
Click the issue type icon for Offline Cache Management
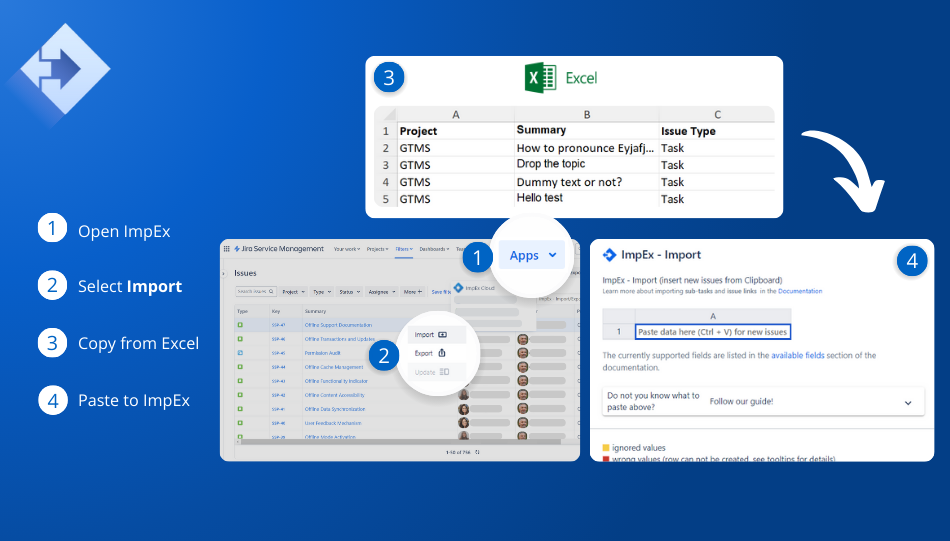pos(240,367)
